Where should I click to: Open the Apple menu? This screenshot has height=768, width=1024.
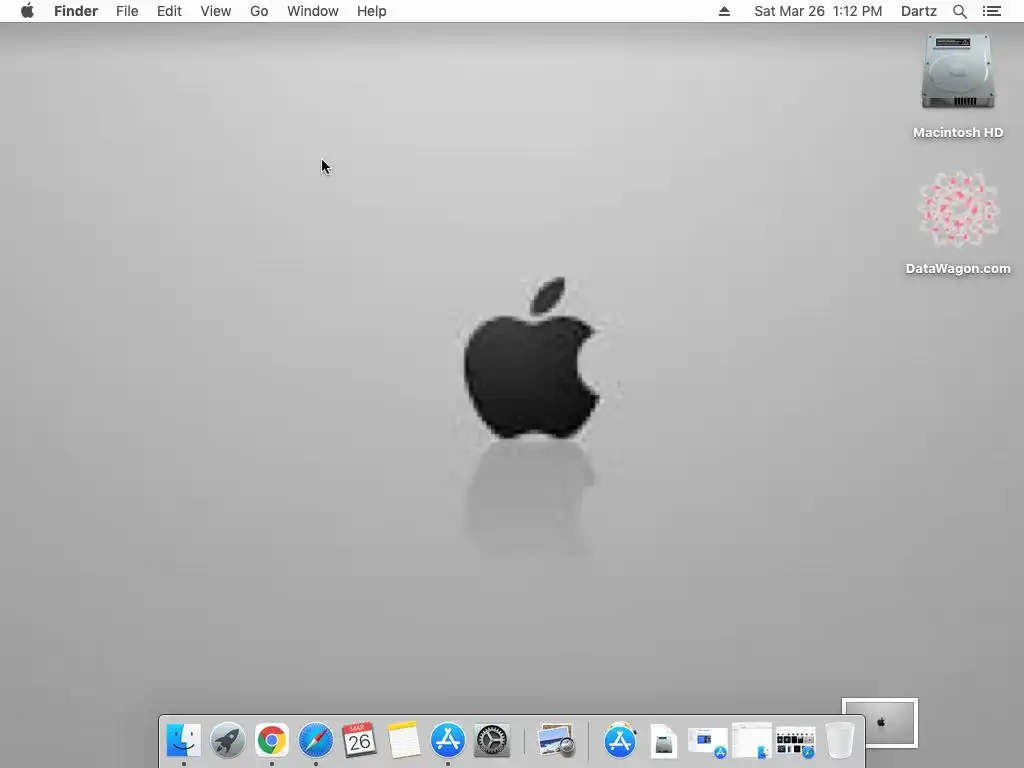pos(27,11)
